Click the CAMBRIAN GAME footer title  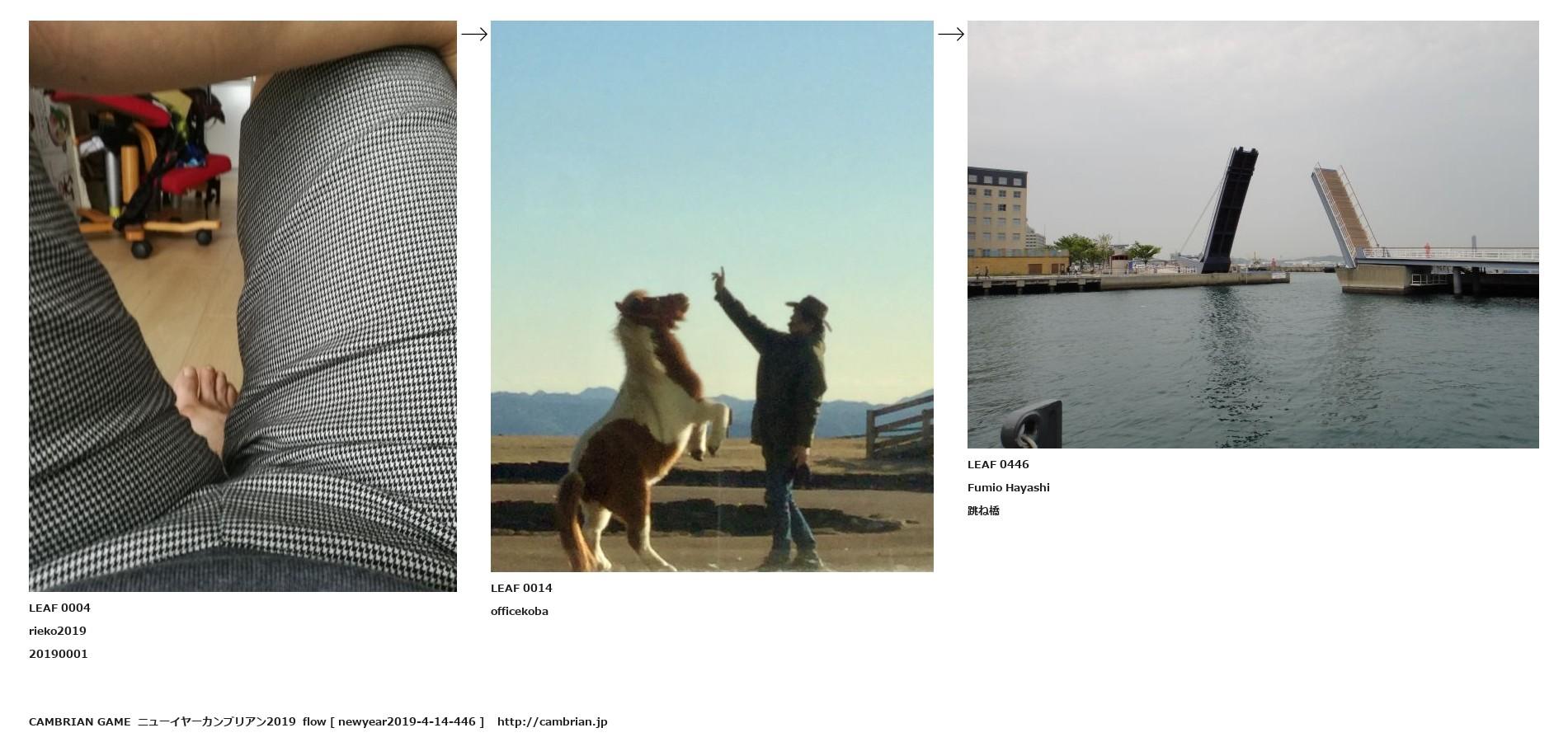point(80,721)
